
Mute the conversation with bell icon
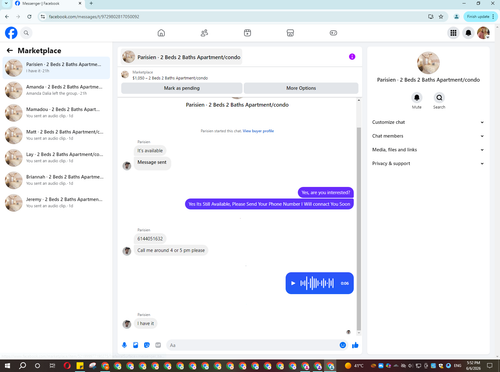[417, 98]
